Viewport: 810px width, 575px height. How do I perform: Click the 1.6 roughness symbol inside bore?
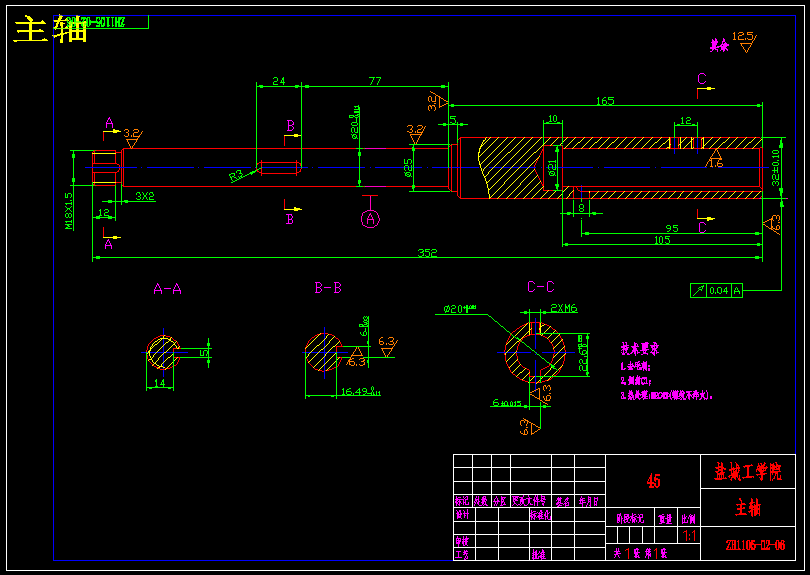[715, 159]
